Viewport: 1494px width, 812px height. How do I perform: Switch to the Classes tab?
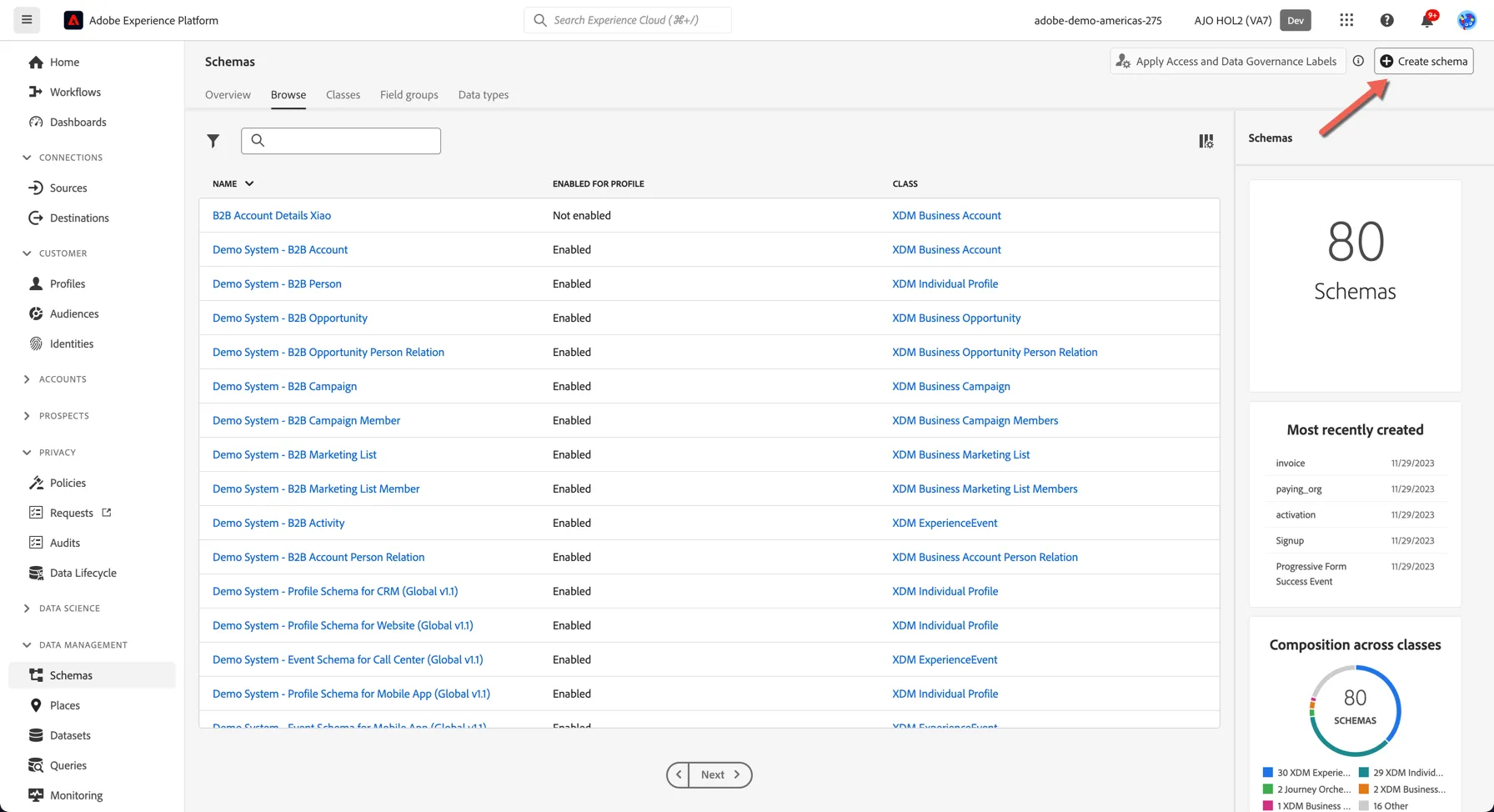pos(343,94)
